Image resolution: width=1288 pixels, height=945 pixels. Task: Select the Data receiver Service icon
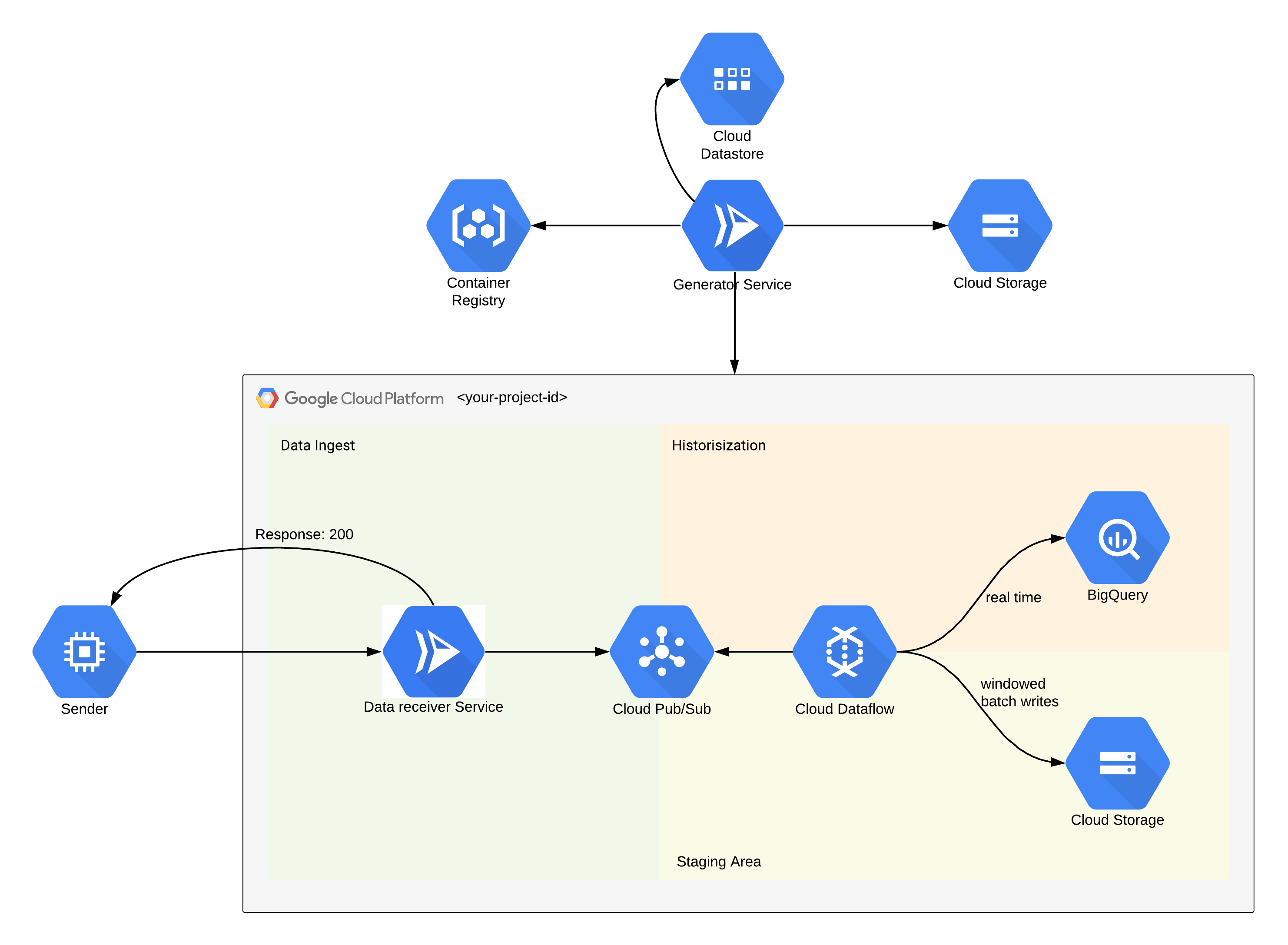coord(434,652)
